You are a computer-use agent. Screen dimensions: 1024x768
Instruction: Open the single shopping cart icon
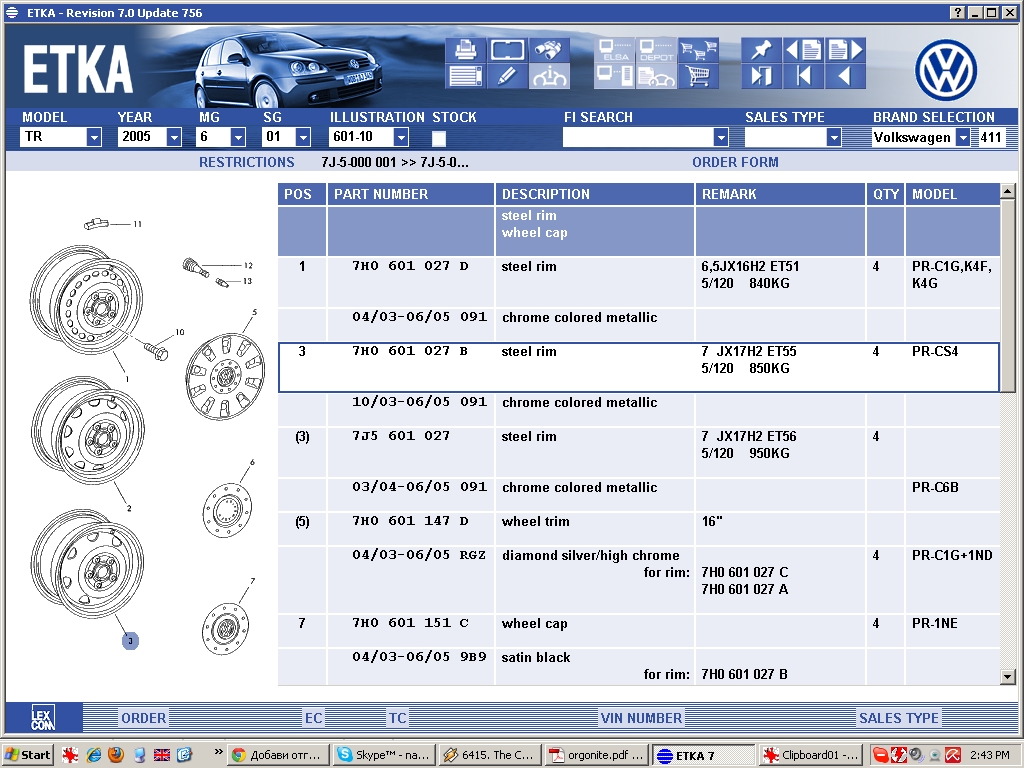click(x=698, y=76)
